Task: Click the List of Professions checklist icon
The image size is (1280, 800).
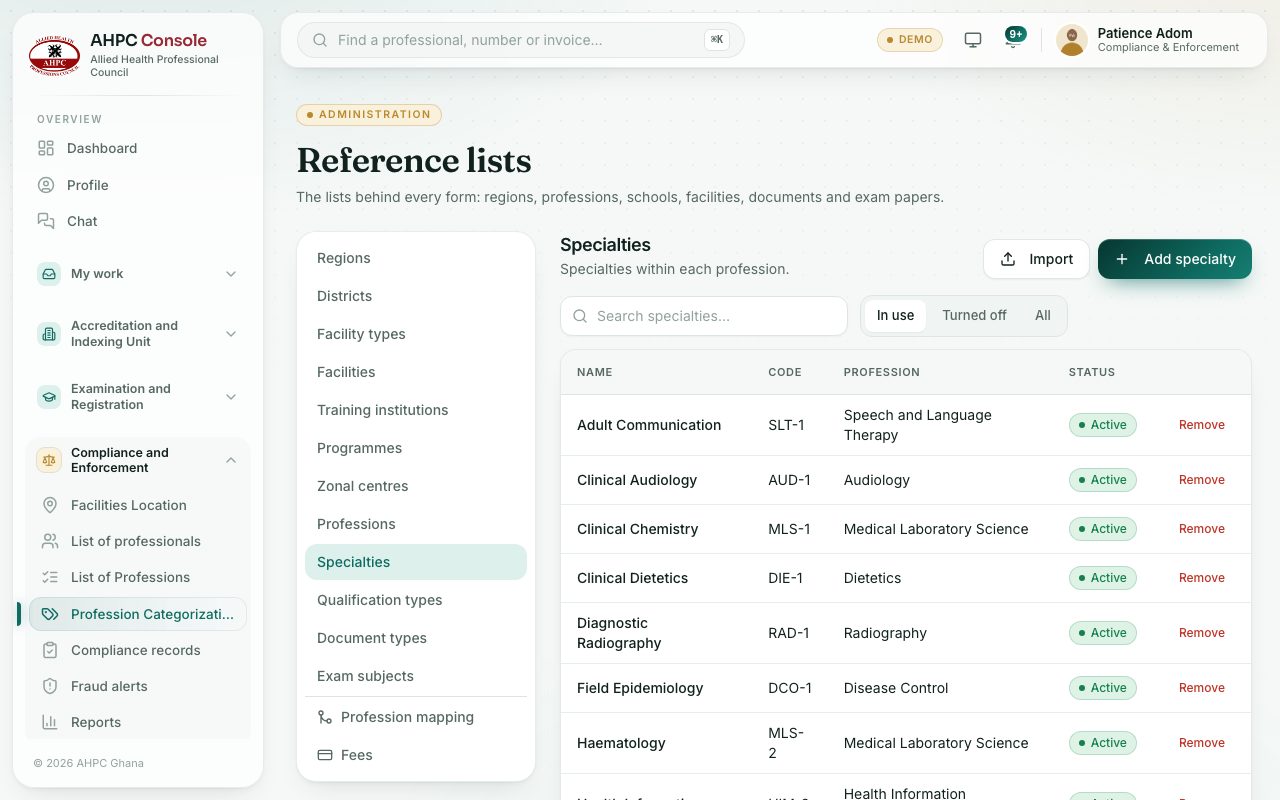Action: 50,577
